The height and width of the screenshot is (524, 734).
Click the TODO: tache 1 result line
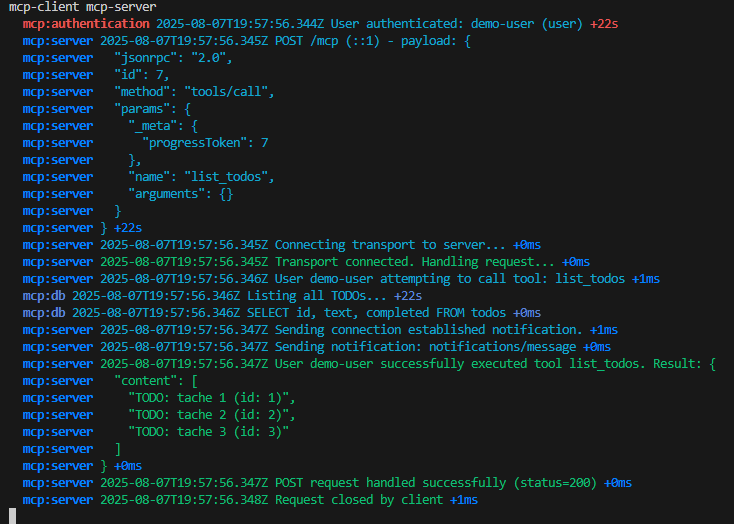212,398
